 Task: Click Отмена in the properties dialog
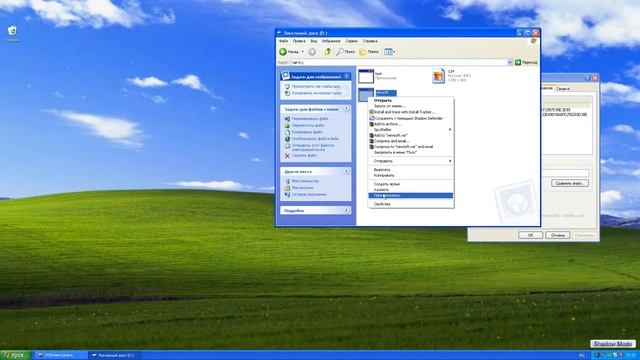point(558,235)
